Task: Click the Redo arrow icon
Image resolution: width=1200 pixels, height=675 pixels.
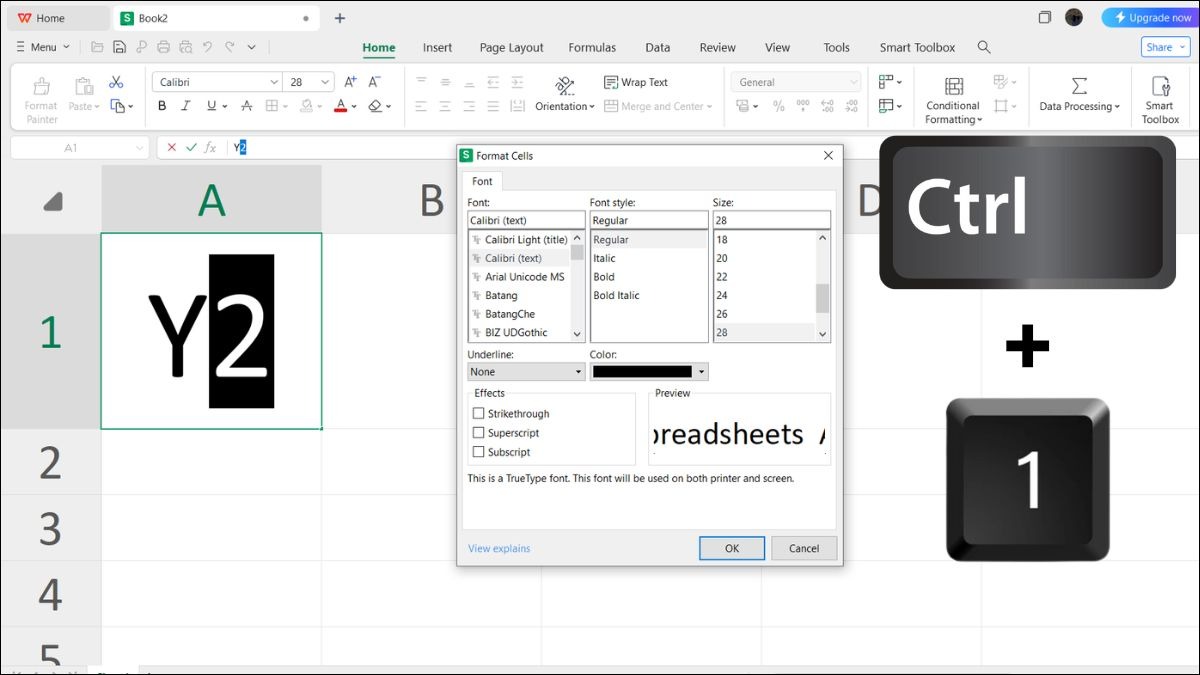Action: click(x=229, y=47)
